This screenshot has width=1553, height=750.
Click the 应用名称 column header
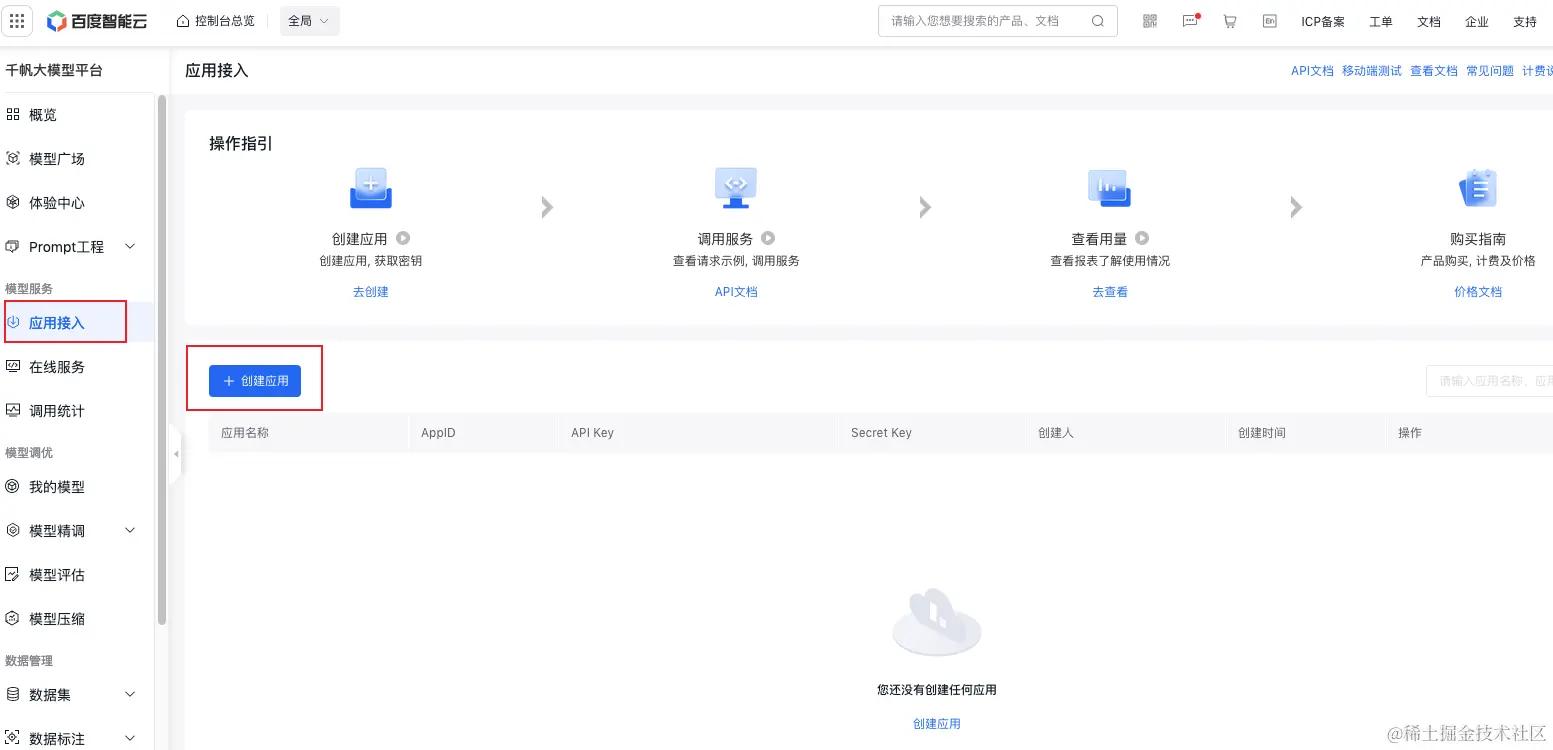245,433
